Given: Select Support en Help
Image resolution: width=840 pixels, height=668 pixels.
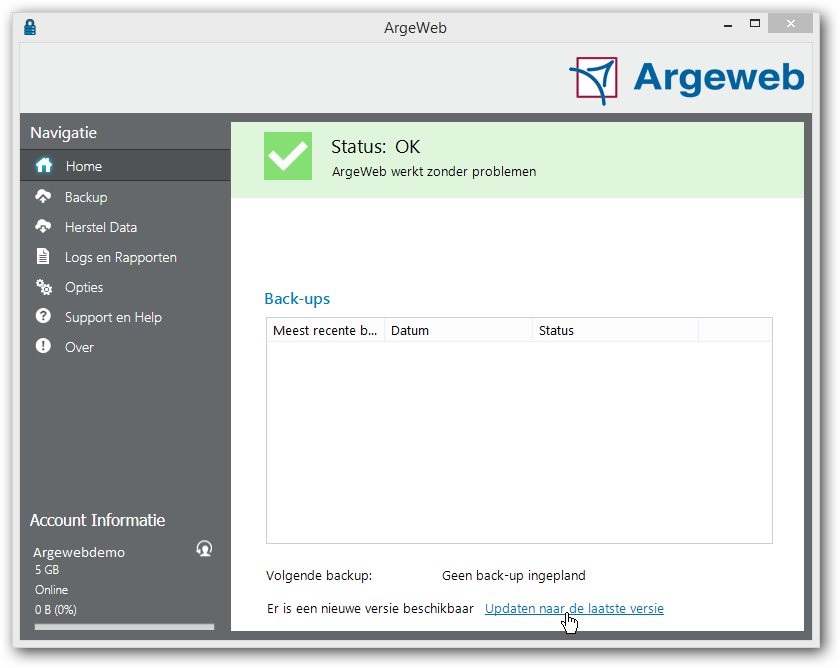Looking at the screenshot, I should coord(125,317).
